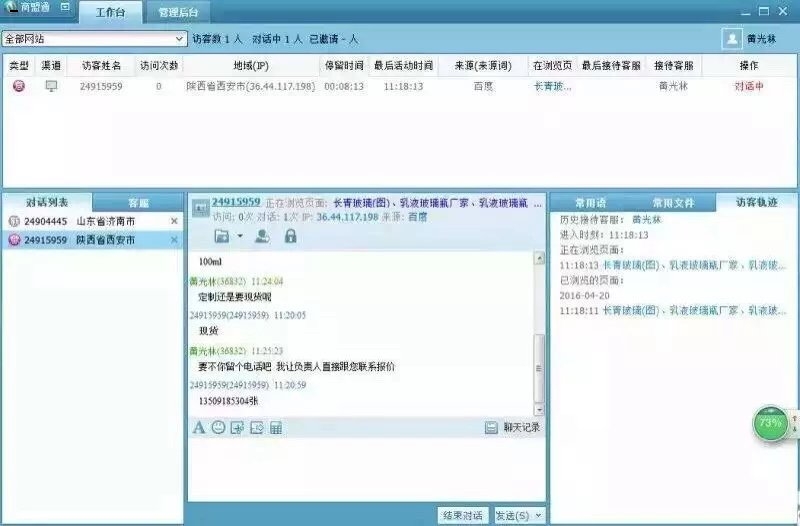Click the screenshot capture icon in chat toolbar
Viewport: 800px width, 526px height.
(x=256, y=428)
